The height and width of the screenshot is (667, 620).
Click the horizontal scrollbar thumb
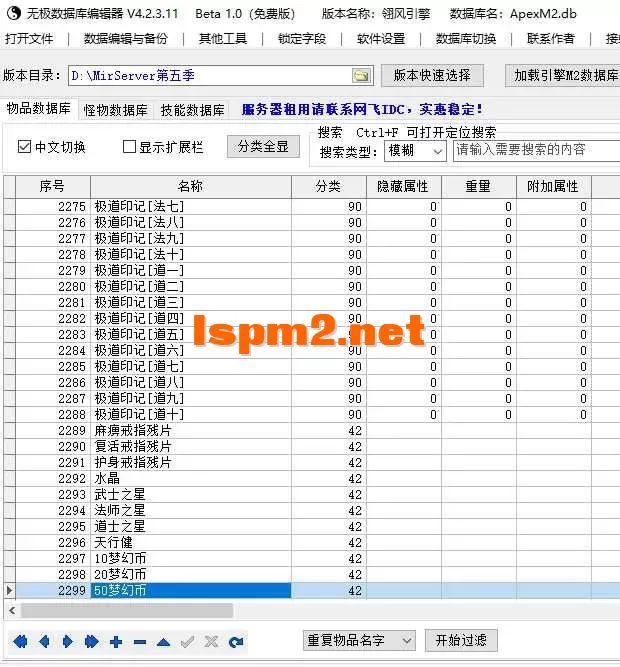127,611
